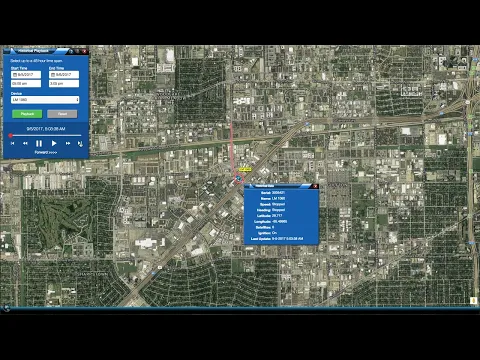The height and width of the screenshot is (360, 480).
Task: Click the yellow LM 1060 map label
Action: pyautogui.click(x=245, y=170)
